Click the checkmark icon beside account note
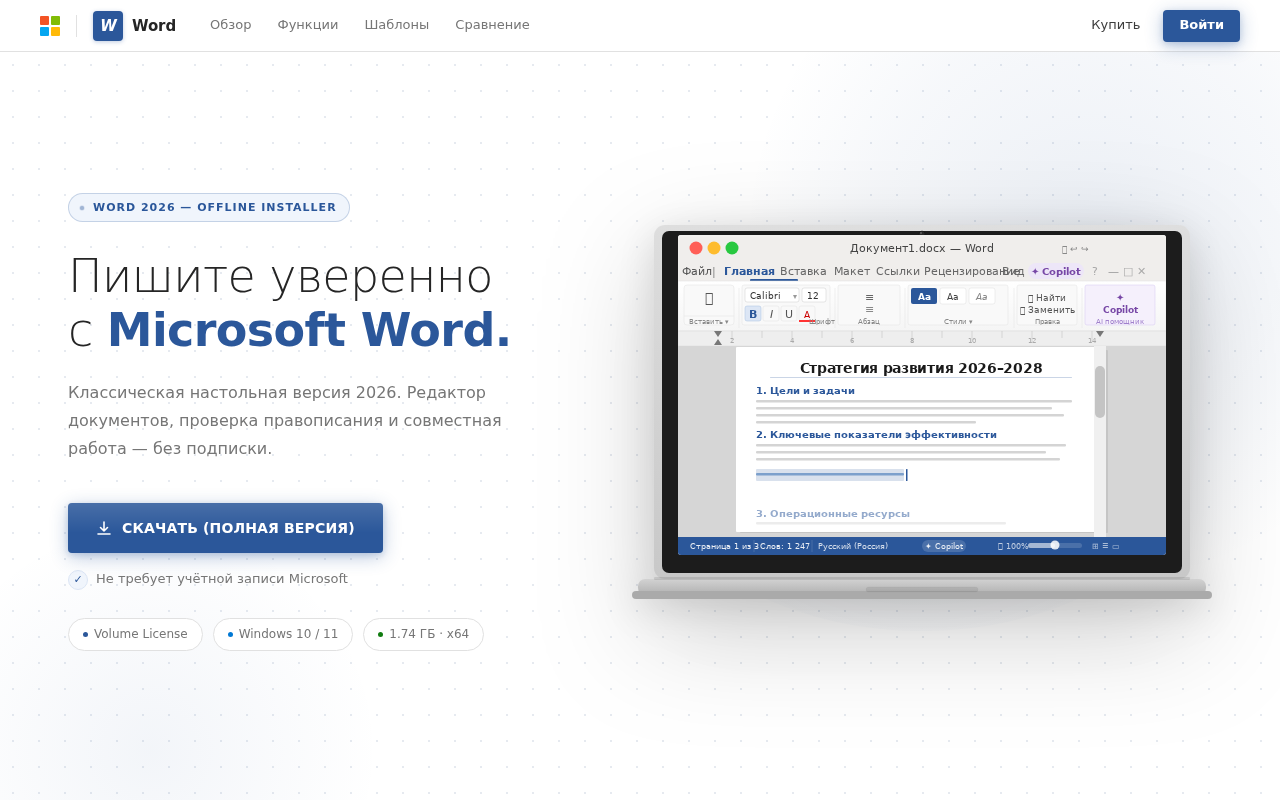1280x800 pixels. click(x=78, y=580)
